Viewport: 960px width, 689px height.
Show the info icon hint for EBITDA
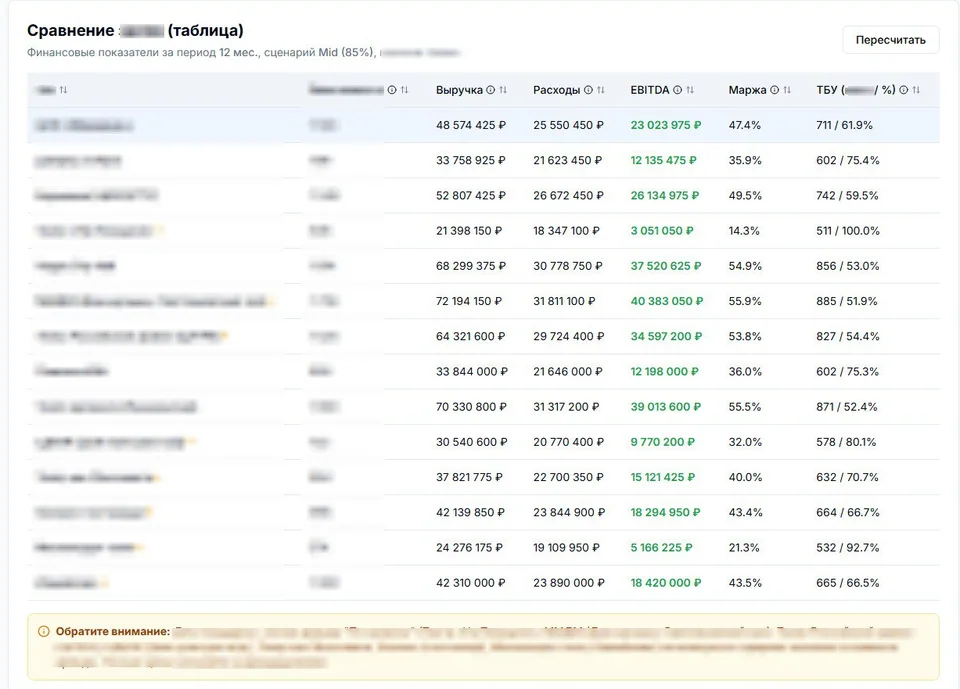678,90
